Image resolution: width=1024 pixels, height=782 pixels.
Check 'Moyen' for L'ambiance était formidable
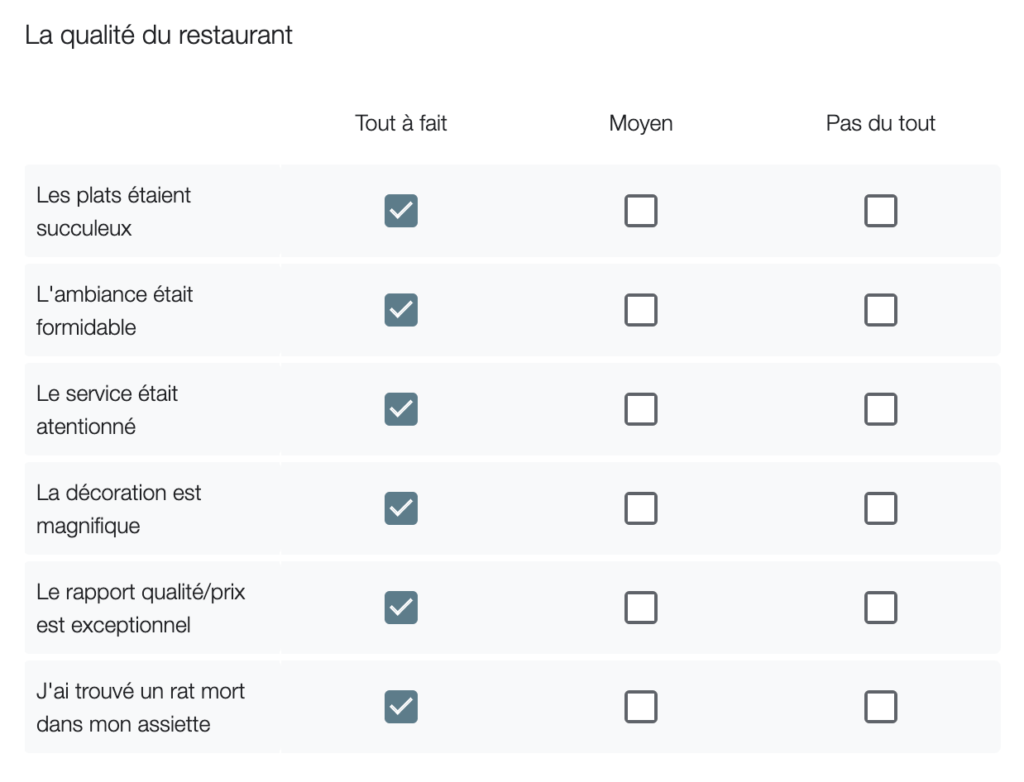pos(641,310)
